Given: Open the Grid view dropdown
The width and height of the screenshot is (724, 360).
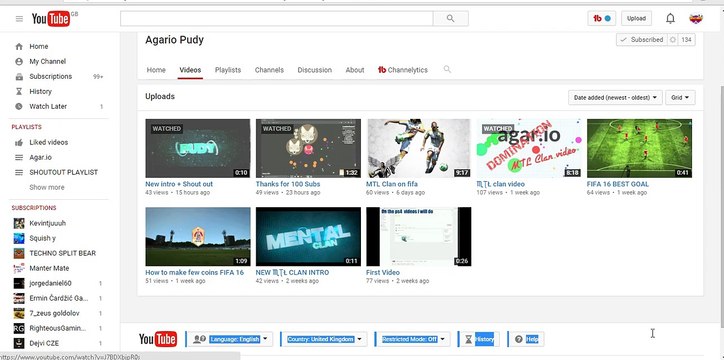Looking at the screenshot, I should (680, 97).
